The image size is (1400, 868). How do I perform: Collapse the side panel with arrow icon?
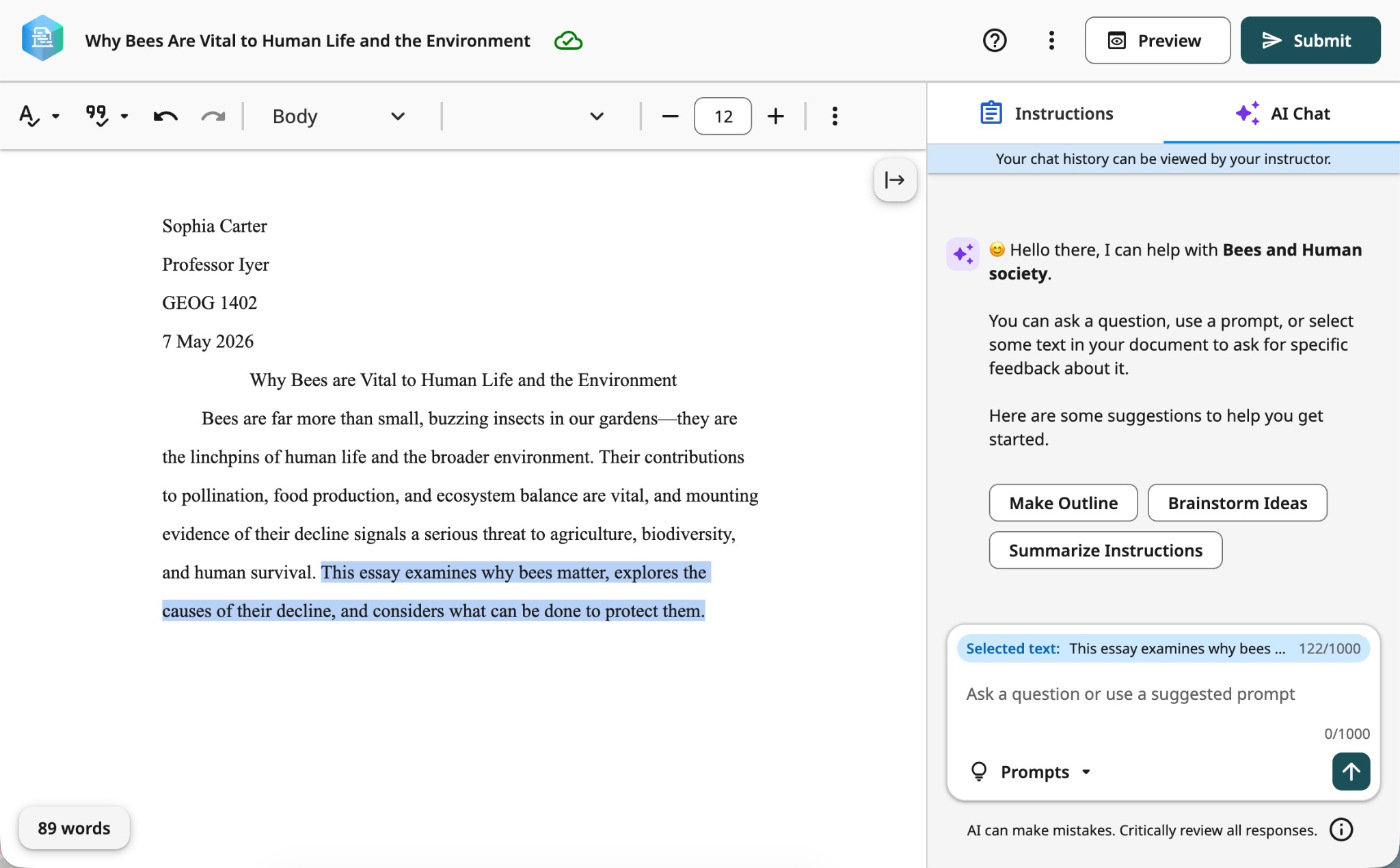pos(895,180)
